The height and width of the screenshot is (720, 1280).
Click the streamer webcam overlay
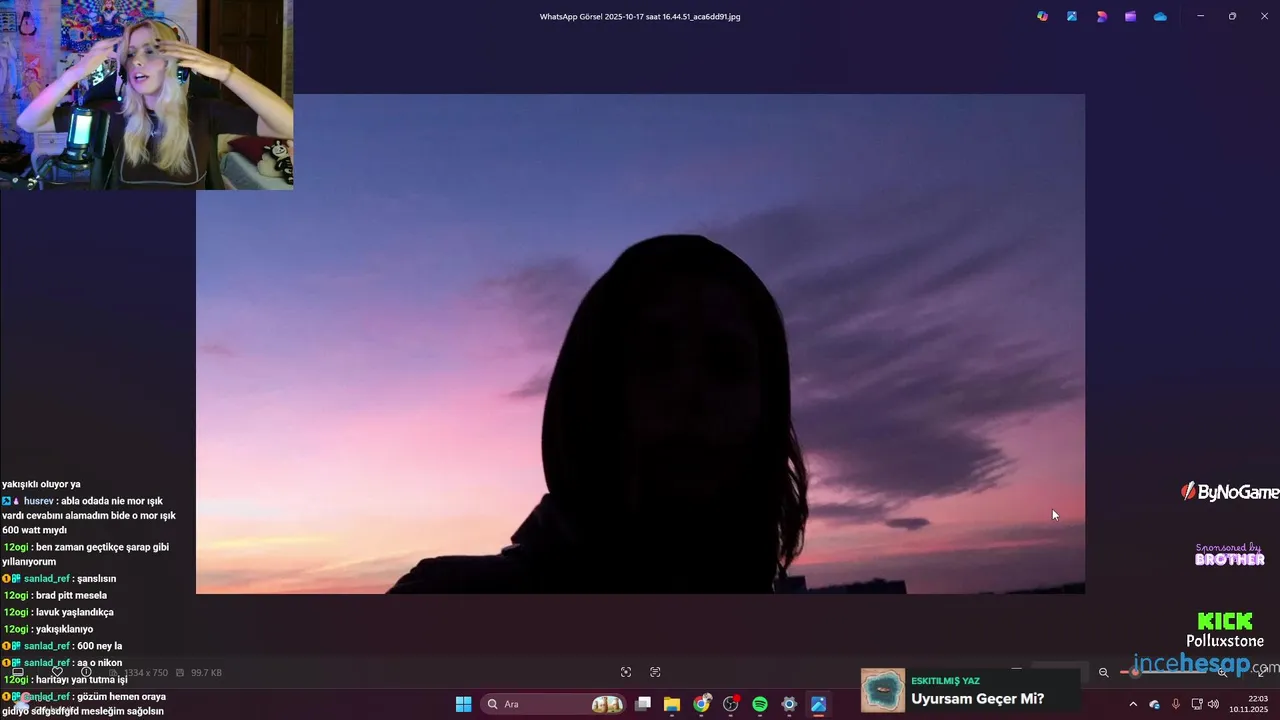(x=146, y=94)
